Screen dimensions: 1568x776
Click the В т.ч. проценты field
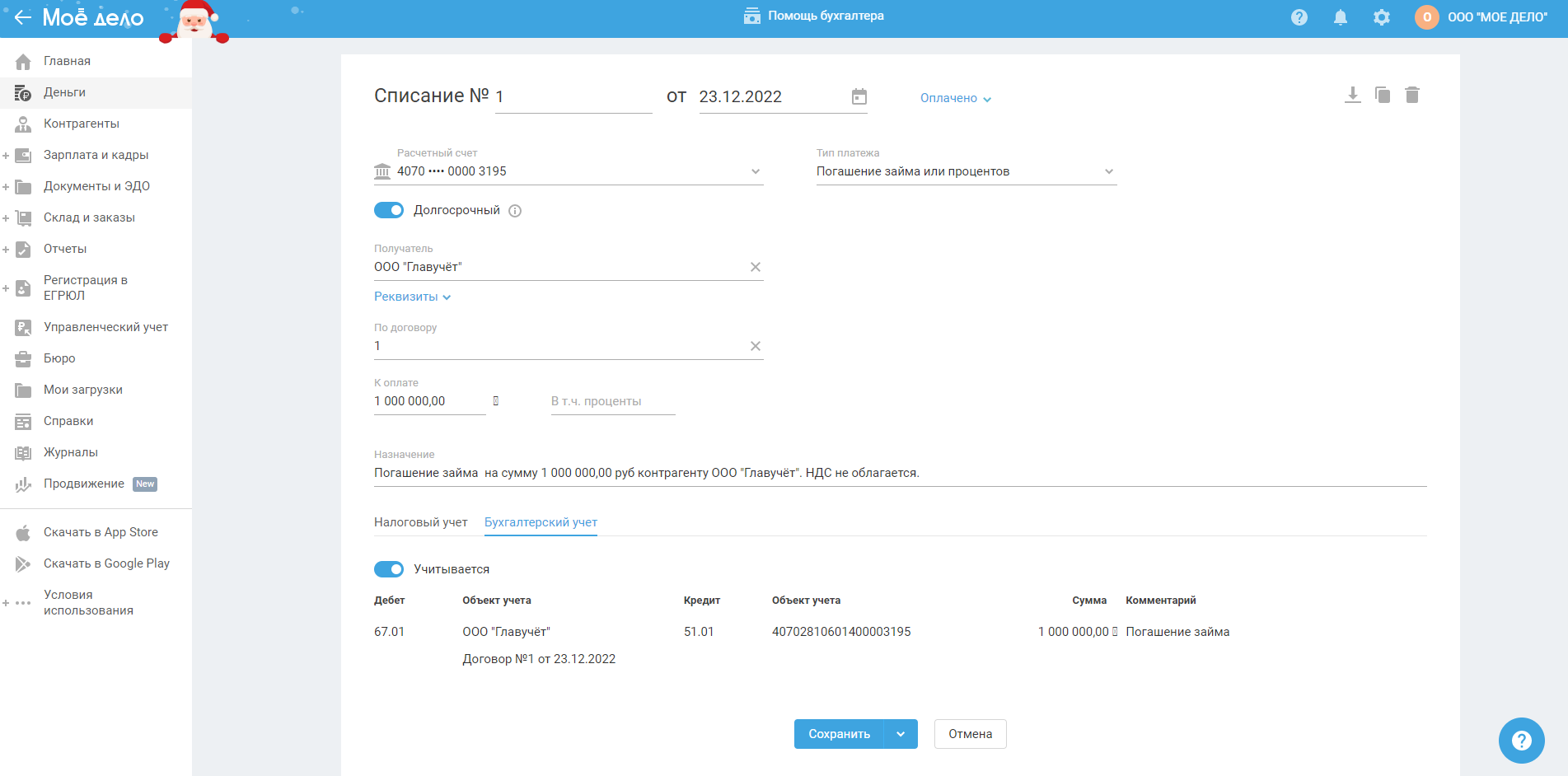[612, 401]
